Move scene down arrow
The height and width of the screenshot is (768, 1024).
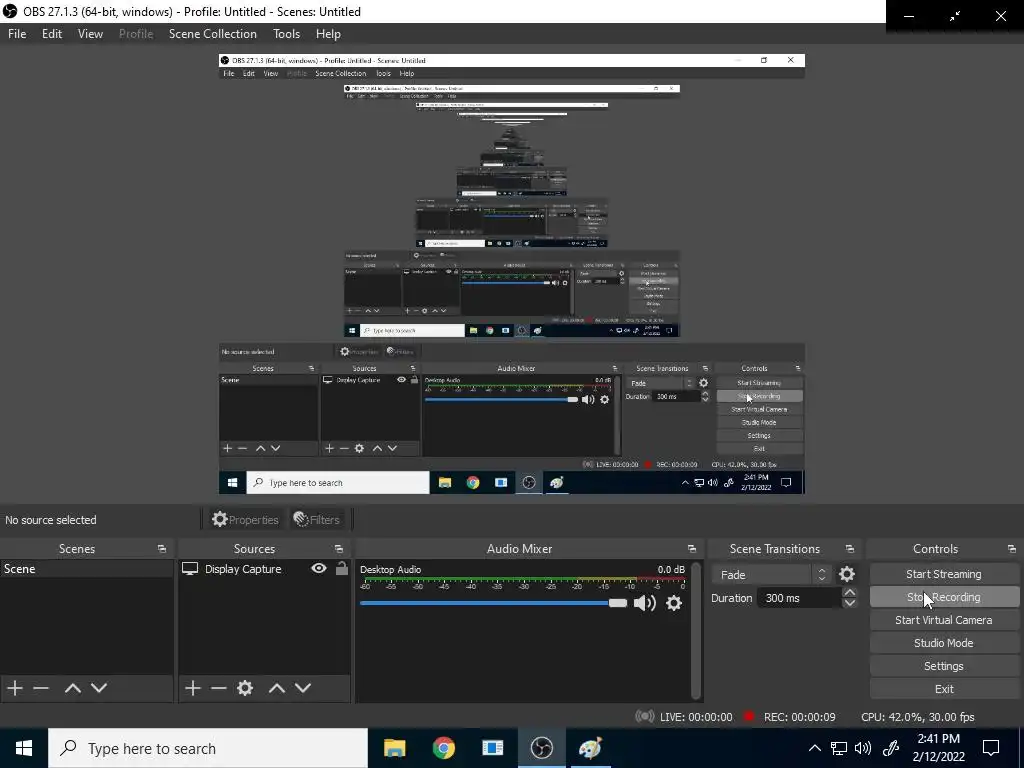click(x=99, y=688)
